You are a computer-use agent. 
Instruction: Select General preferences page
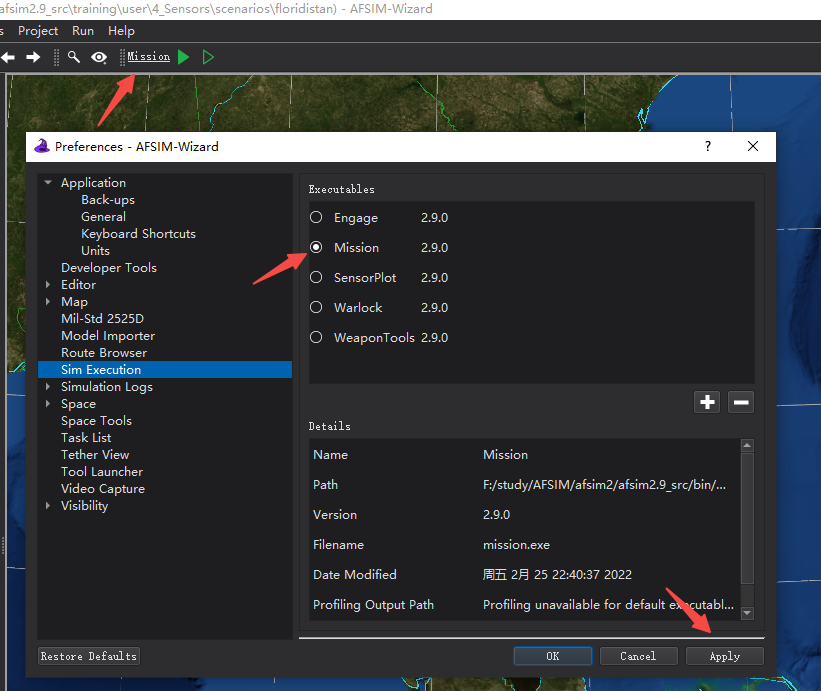[x=103, y=216]
